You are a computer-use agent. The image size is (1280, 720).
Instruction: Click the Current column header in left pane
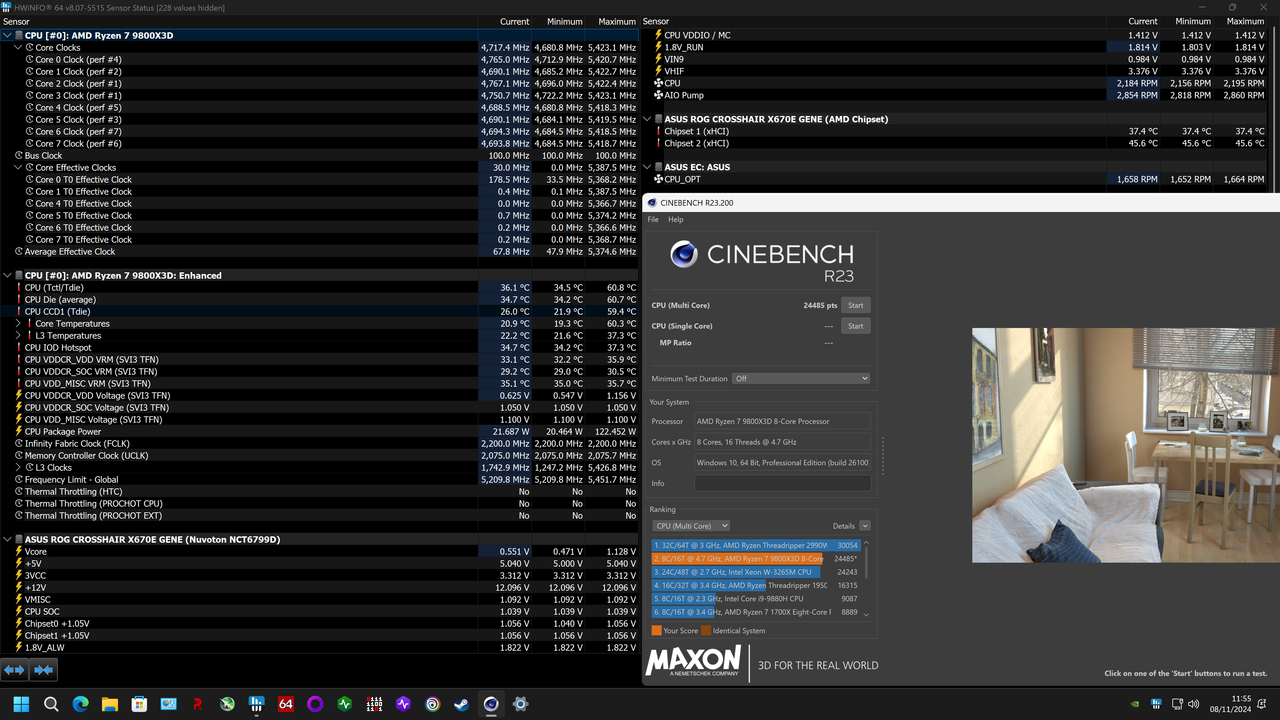515,21
